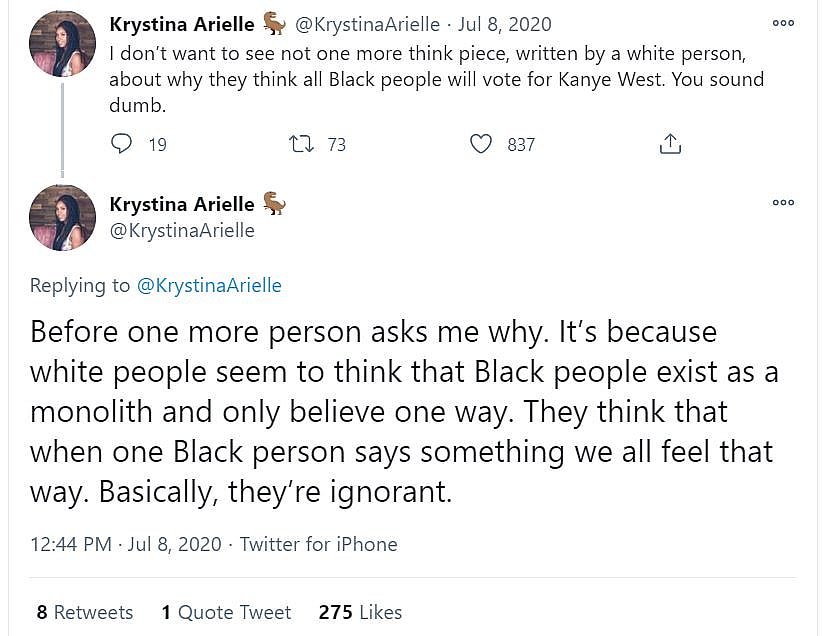Click the profile avatar on the reply tweet
This screenshot has height=636, width=823.
62,217
